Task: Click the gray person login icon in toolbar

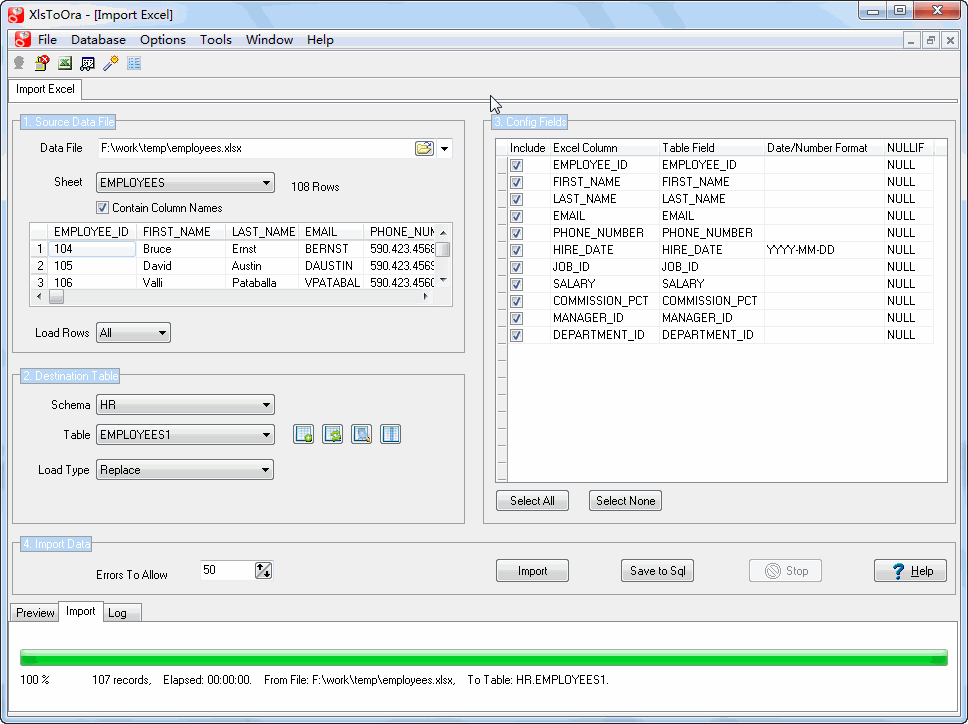Action: [19, 63]
